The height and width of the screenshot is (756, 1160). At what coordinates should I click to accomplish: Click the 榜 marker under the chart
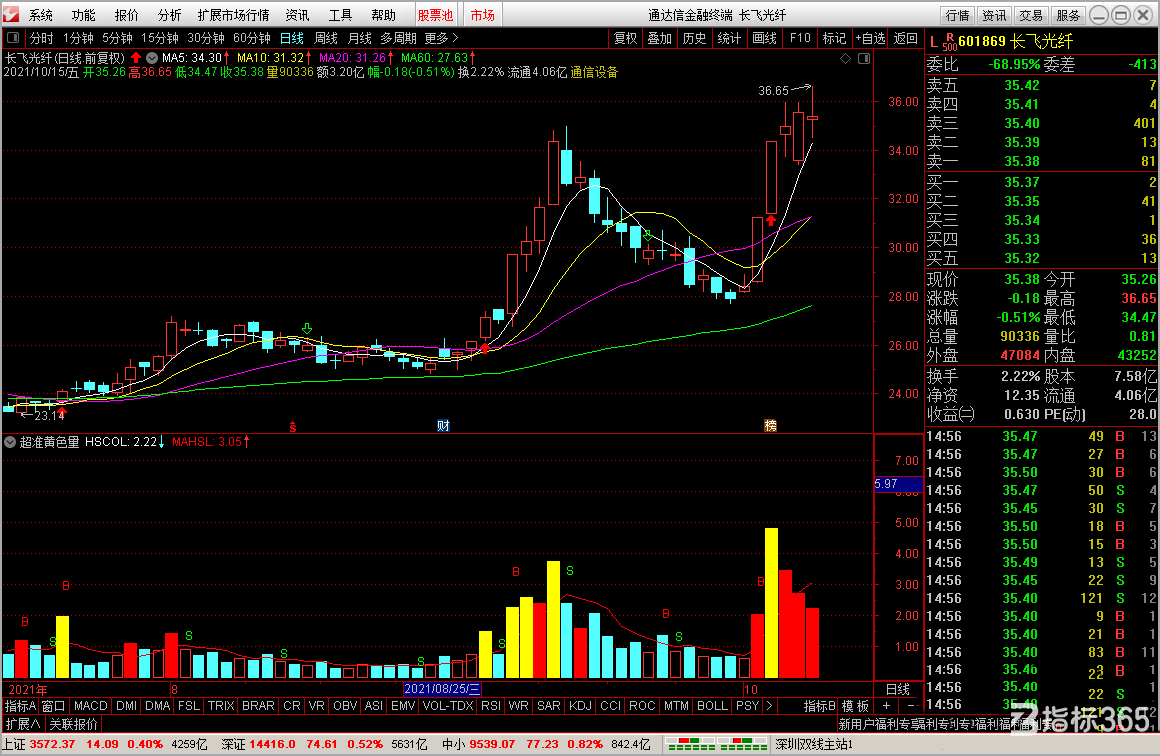pos(770,425)
